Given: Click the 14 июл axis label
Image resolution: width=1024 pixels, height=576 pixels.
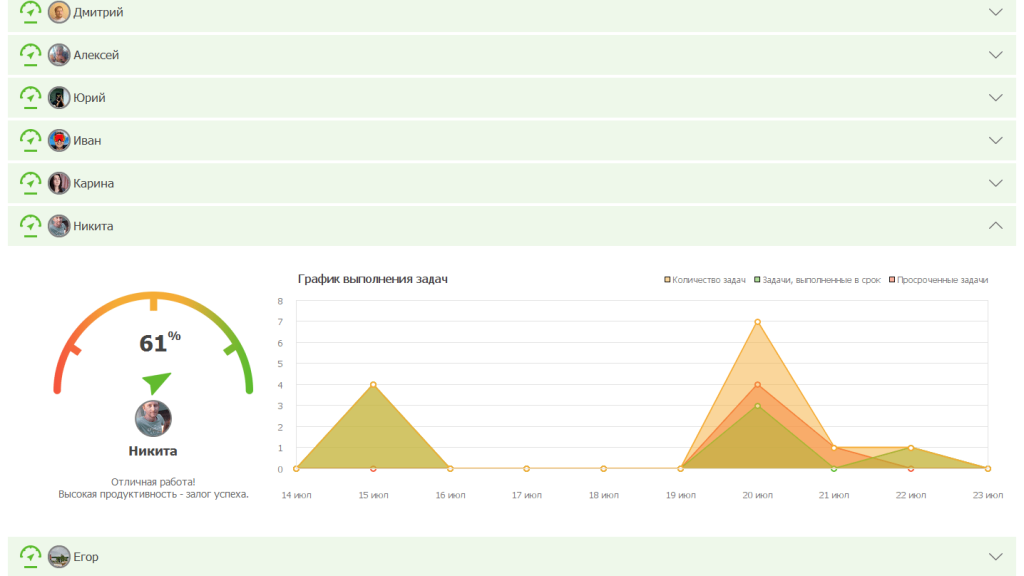Looking at the screenshot, I should click(x=296, y=495).
